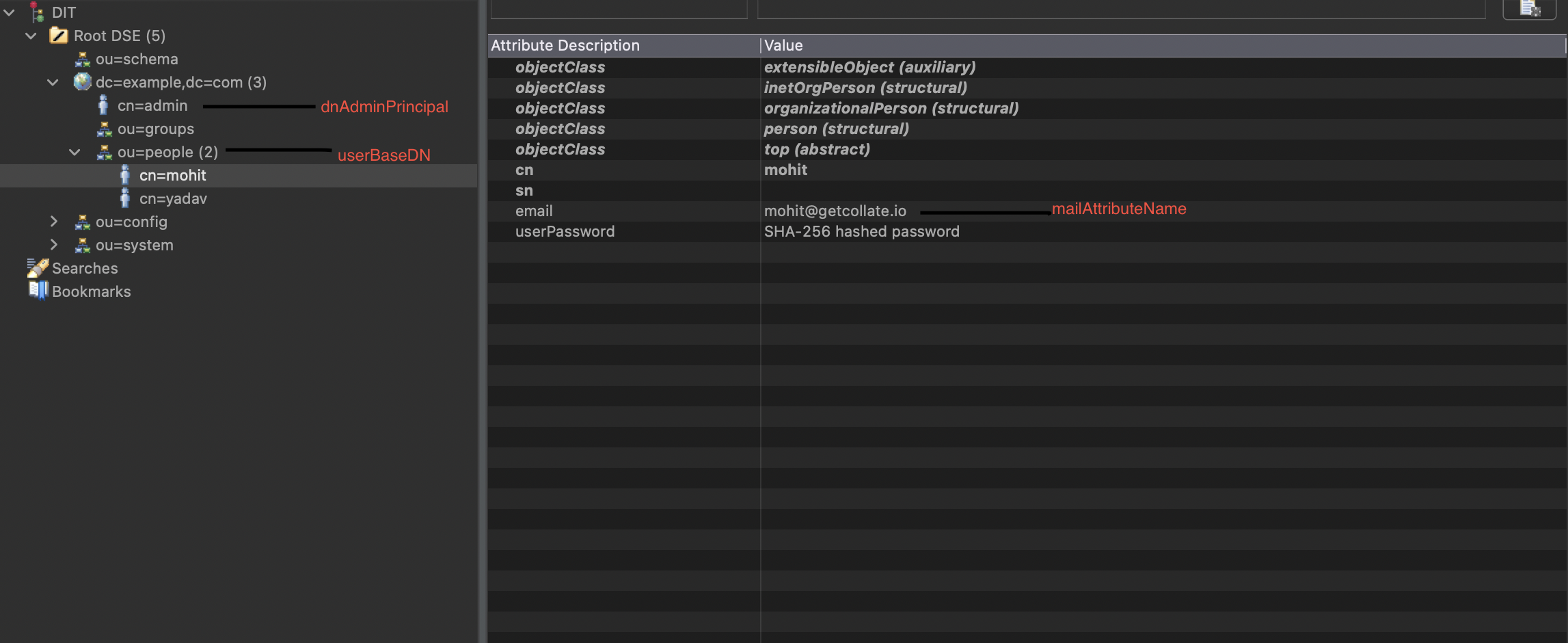Open the Root DSE folder icon
This screenshot has width=1568, height=643.
[x=59, y=35]
